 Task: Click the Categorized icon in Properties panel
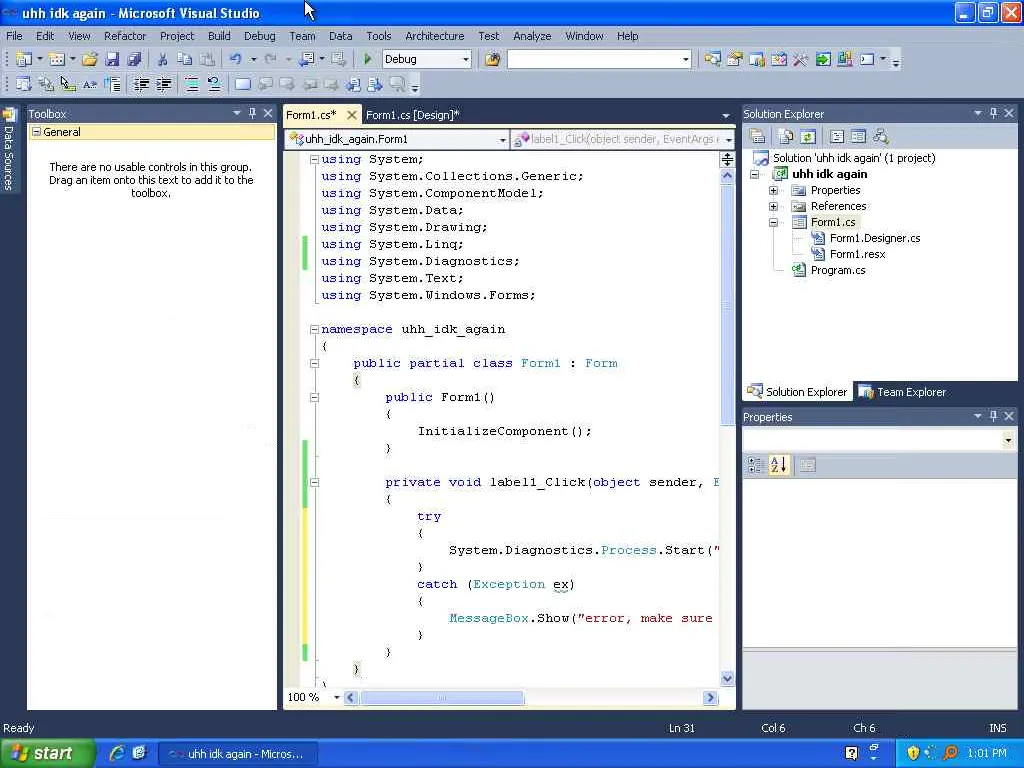click(x=756, y=465)
